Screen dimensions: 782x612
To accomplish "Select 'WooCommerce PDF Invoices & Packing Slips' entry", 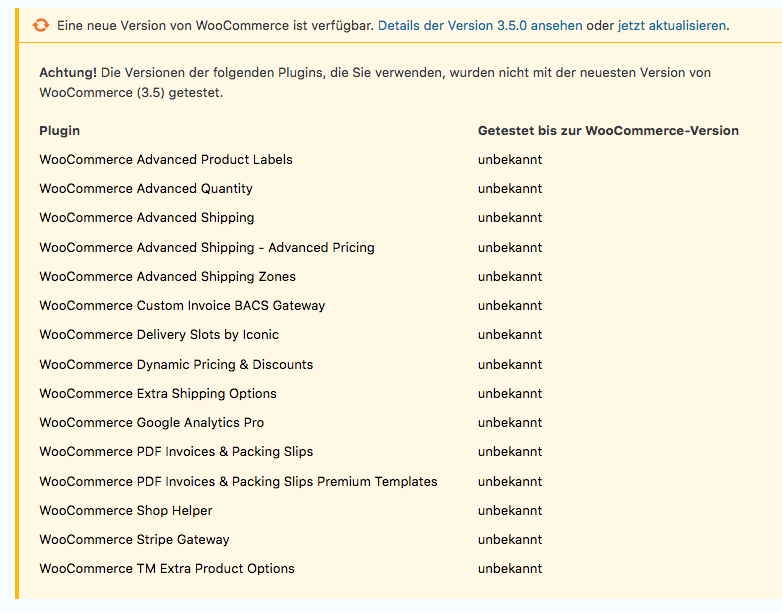I will (176, 451).
